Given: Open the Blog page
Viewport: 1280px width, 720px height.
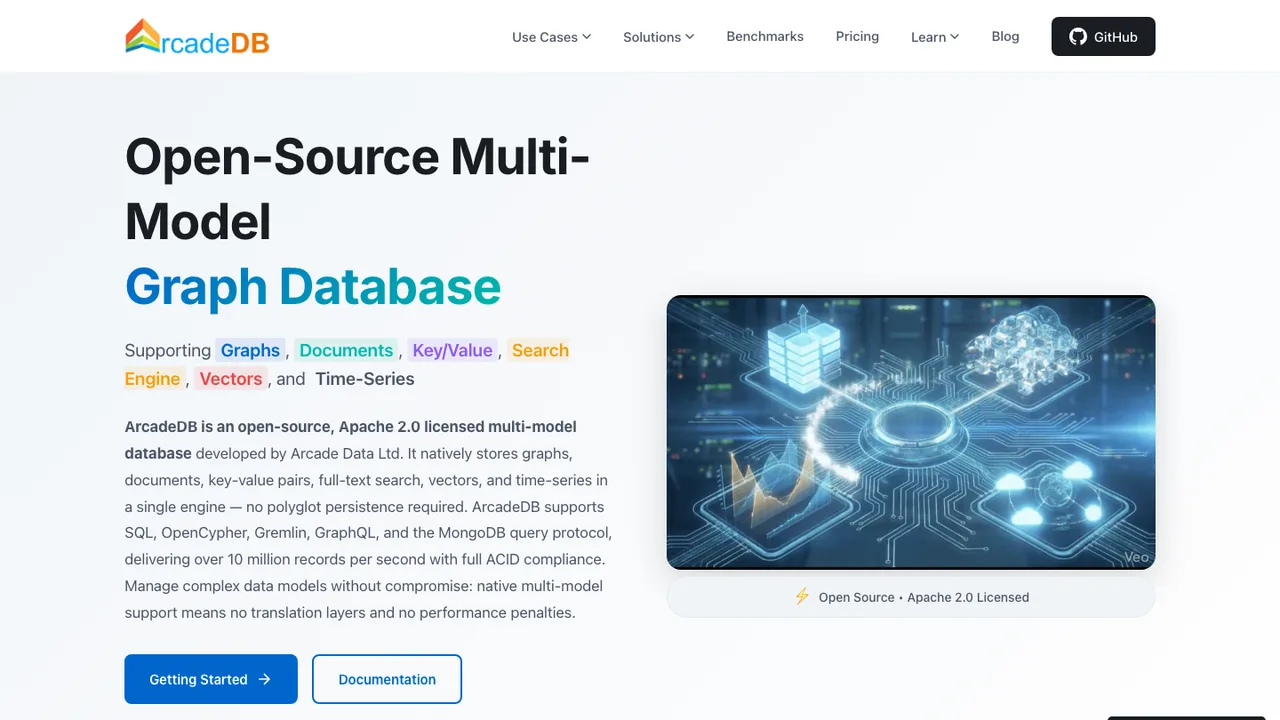Looking at the screenshot, I should pos(1005,36).
